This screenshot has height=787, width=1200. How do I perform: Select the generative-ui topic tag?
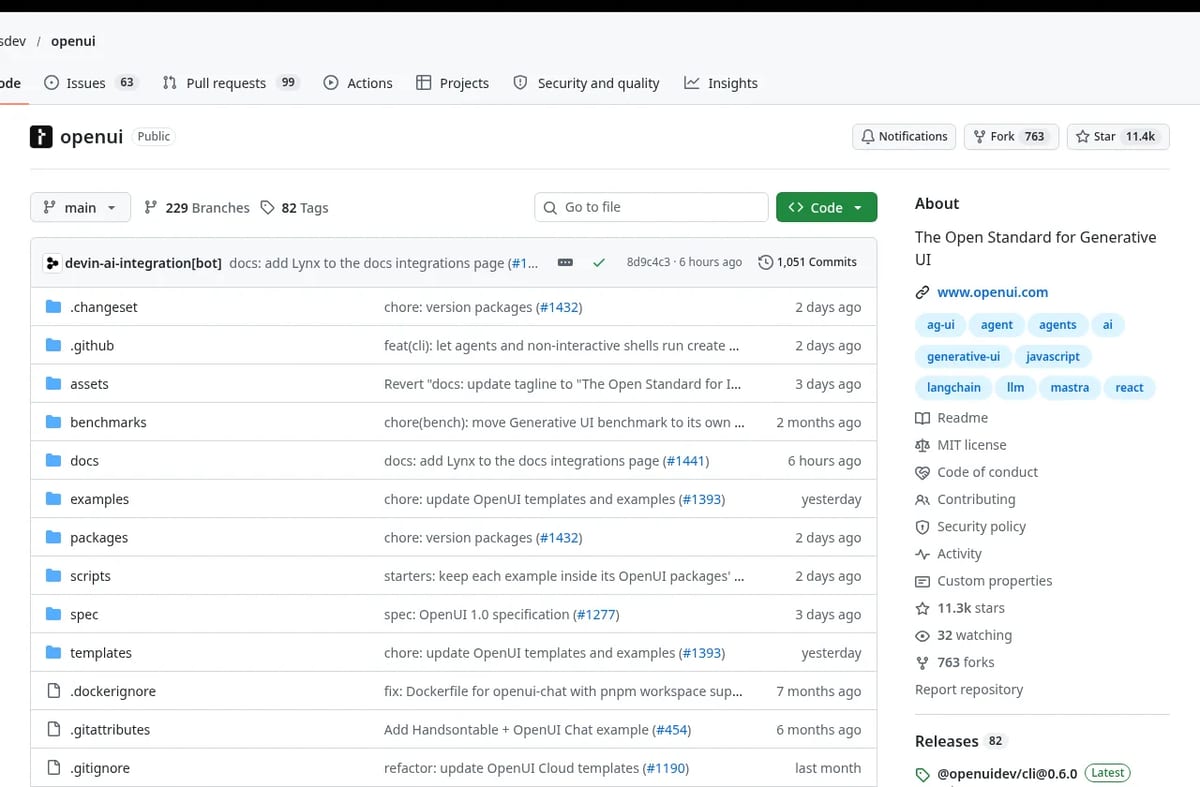[963, 357]
